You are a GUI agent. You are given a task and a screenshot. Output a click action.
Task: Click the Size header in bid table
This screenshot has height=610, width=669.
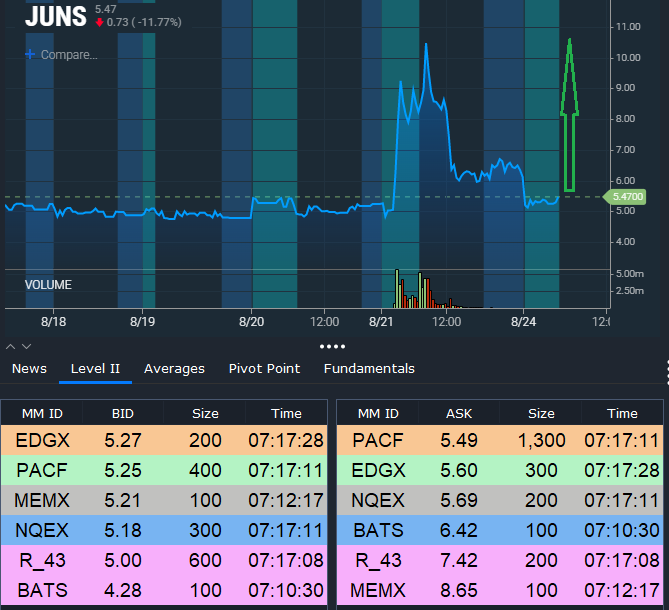pyautogui.click(x=205, y=413)
